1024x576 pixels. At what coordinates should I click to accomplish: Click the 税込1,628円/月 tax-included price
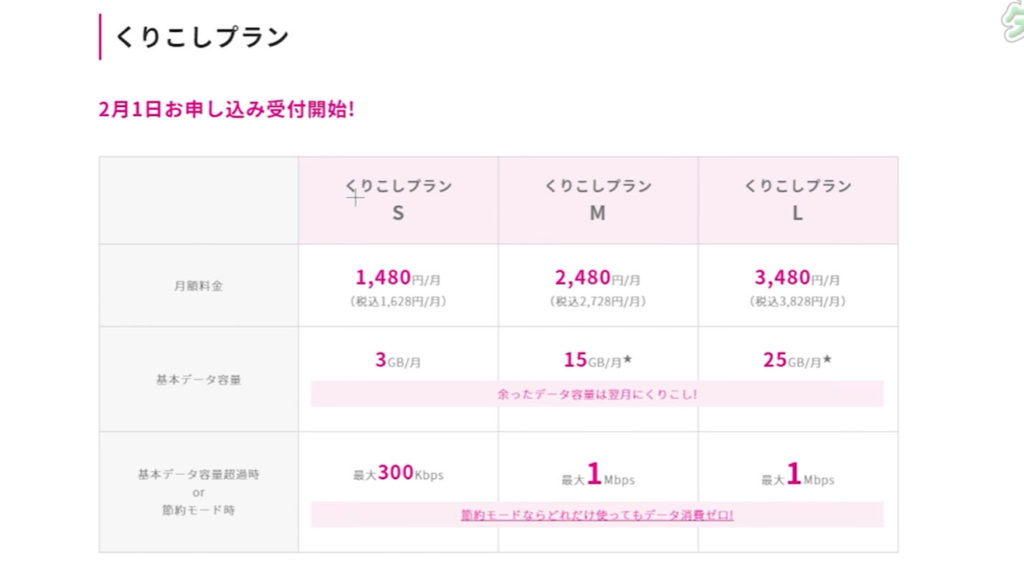(398, 301)
